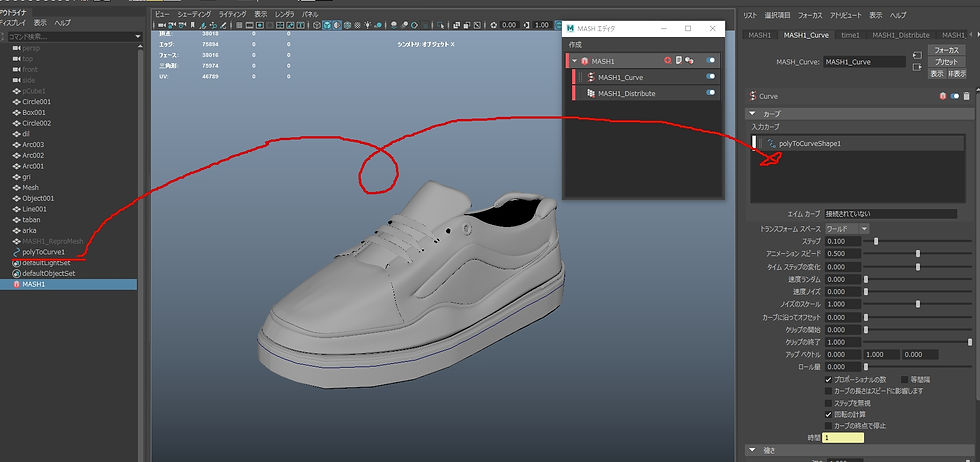Select taban in the outliner

[30, 219]
